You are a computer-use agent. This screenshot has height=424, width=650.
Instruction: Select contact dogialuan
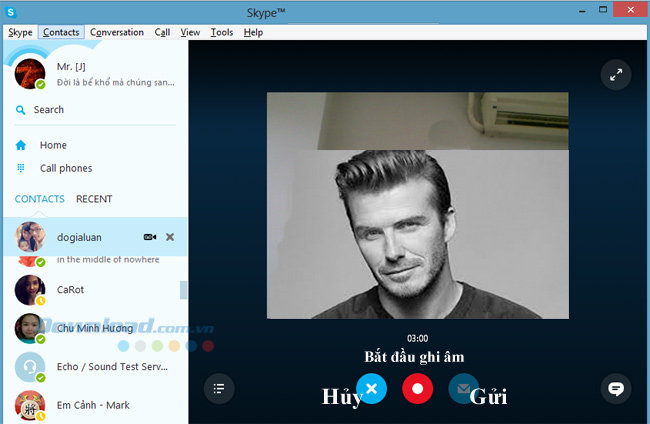95,237
